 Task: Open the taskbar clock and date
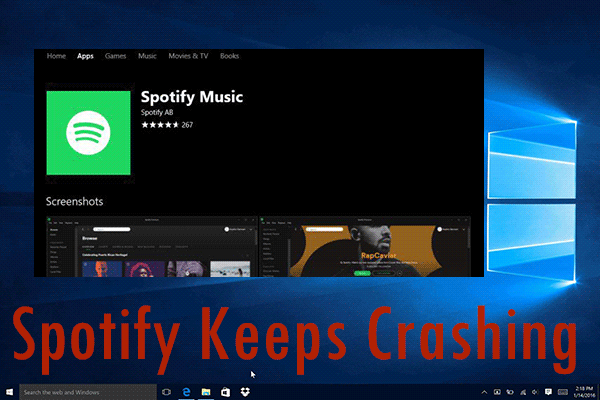click(584, 392)
